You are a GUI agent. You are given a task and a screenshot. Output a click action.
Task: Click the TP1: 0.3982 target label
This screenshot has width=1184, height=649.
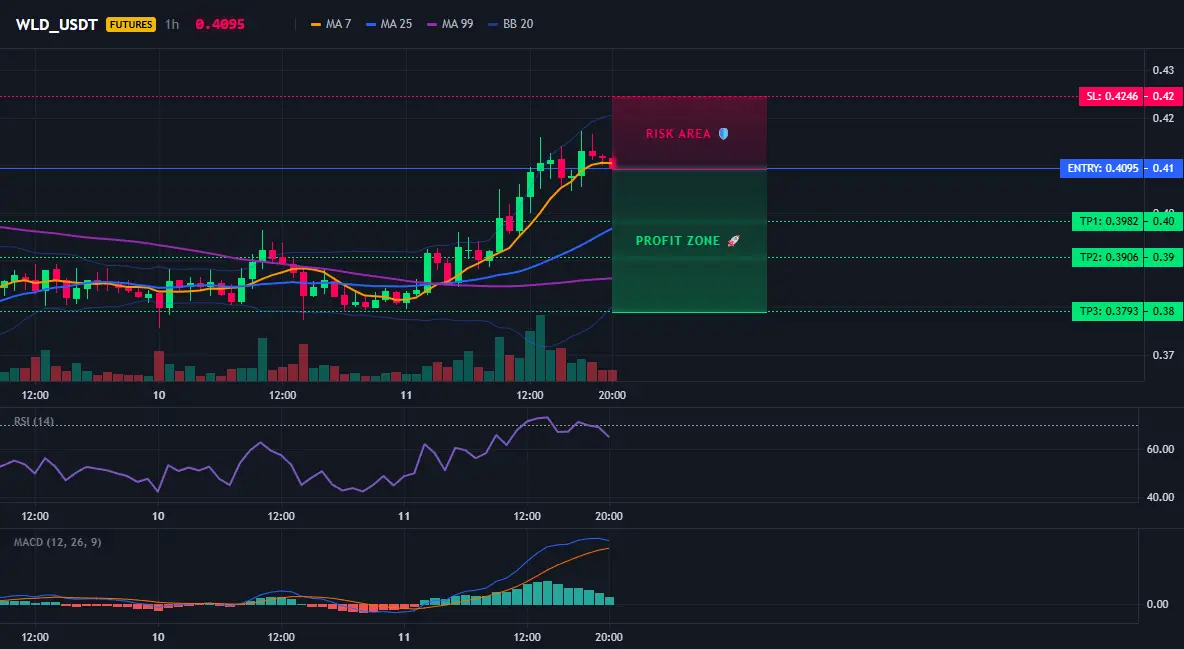[1108, 221]
